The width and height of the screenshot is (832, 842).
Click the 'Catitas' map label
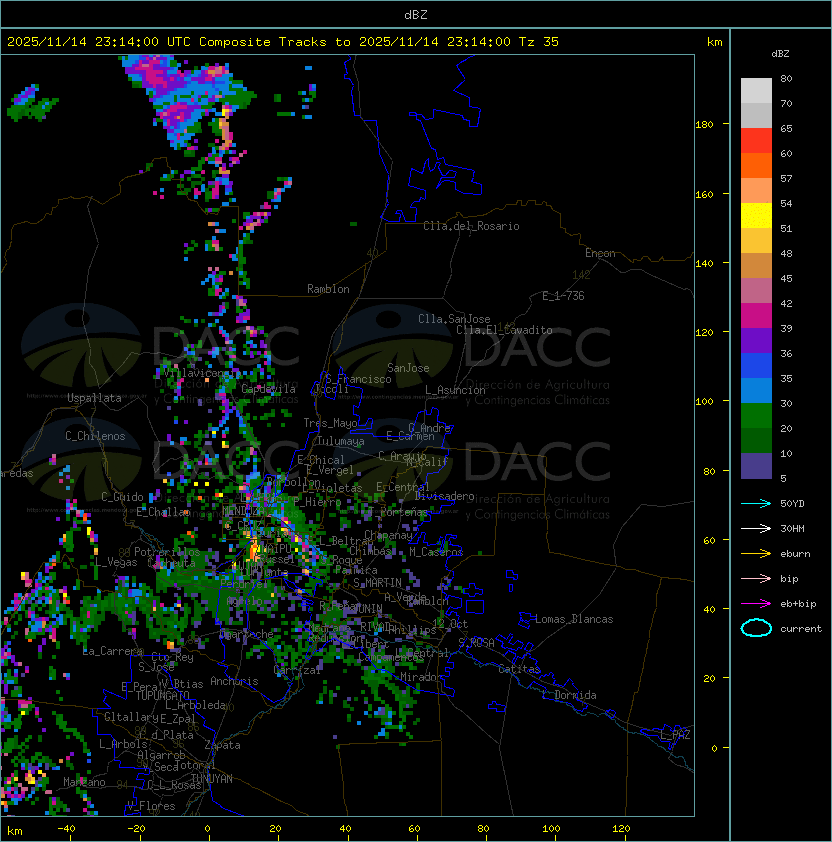(x=519, y=669)
